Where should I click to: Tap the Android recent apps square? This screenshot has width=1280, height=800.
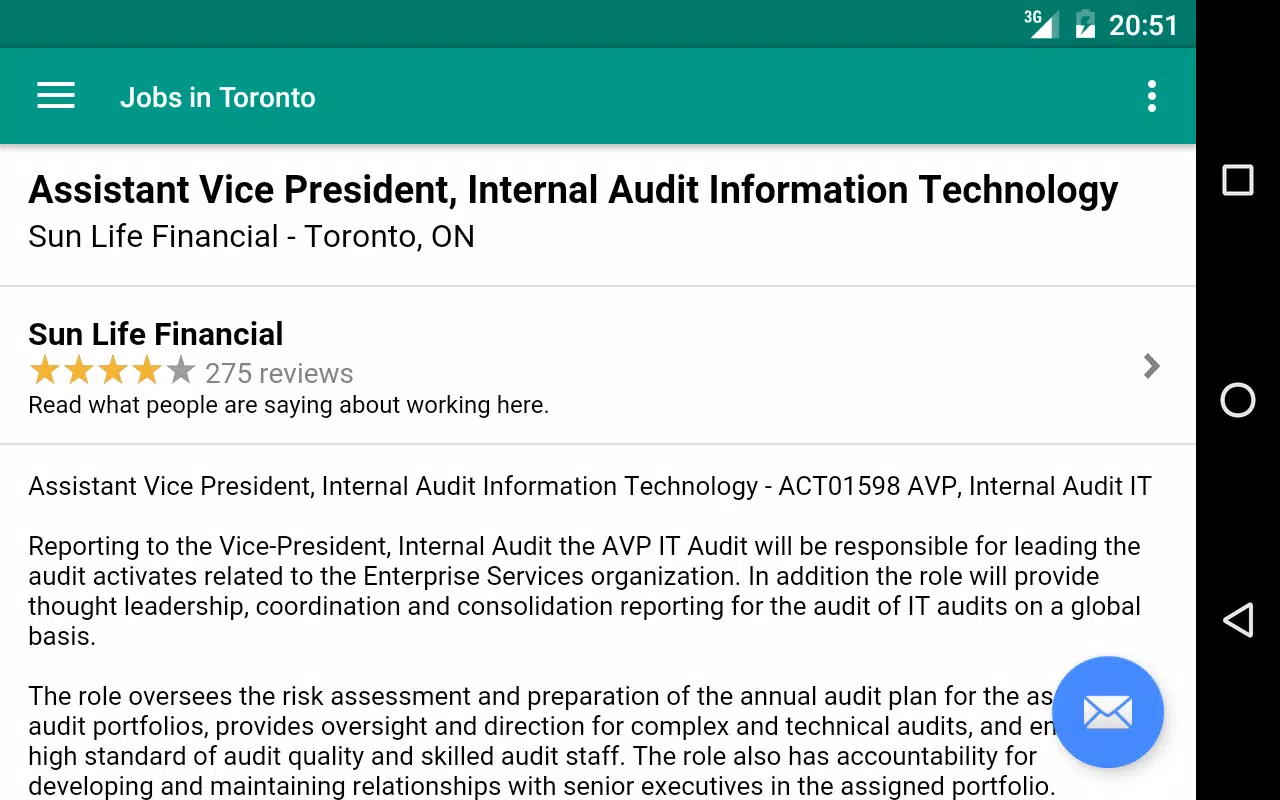point(1238,180)
